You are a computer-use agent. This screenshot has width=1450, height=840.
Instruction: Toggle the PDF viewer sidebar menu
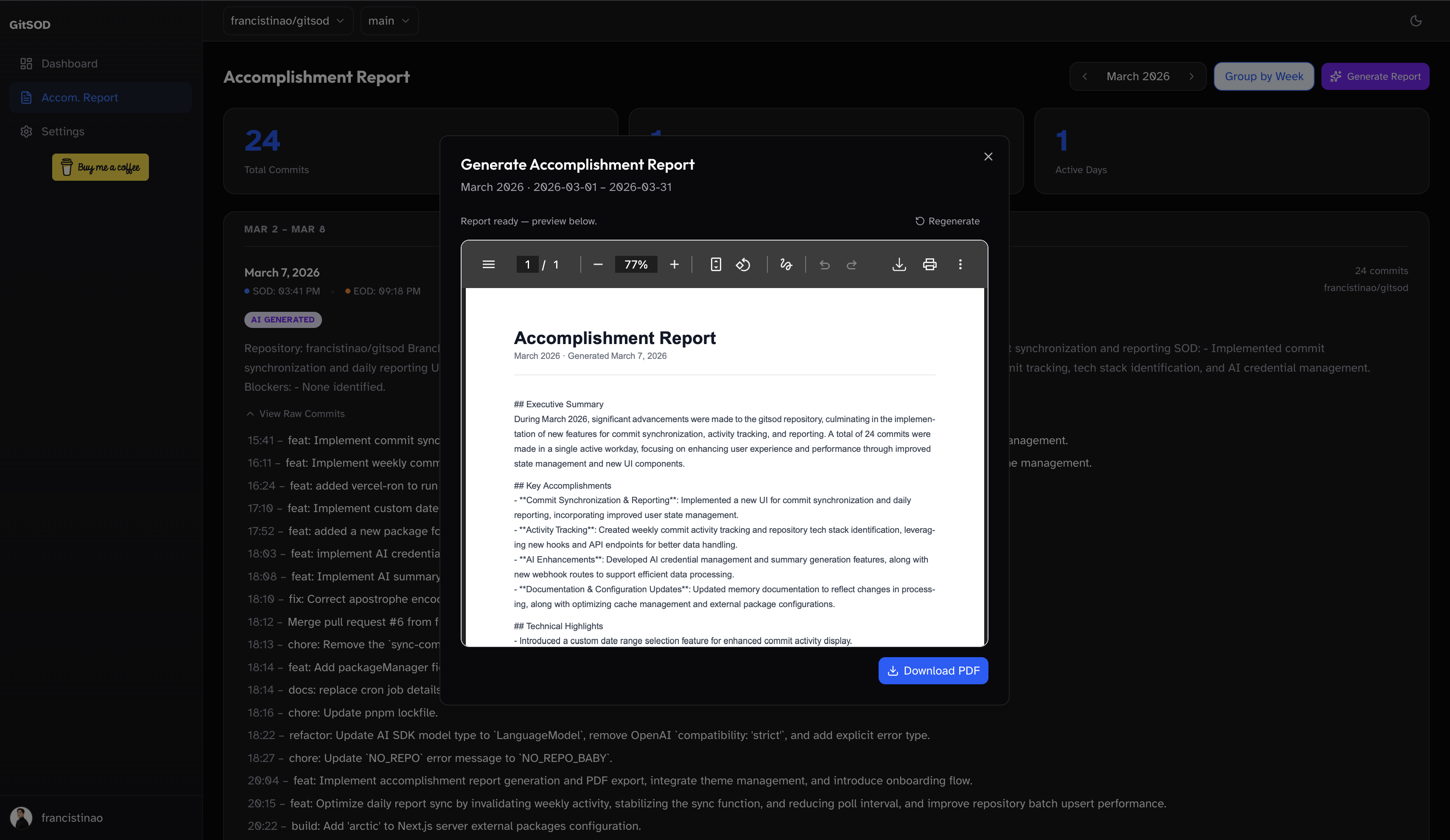click(x=489, y=265)
